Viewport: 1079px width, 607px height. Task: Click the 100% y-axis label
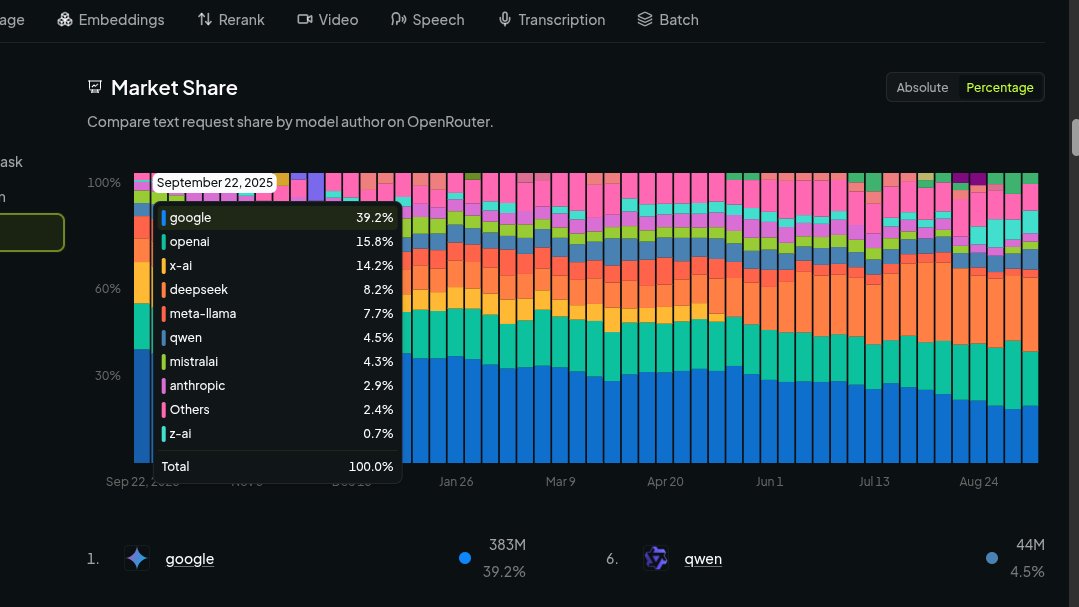[104, 182]
